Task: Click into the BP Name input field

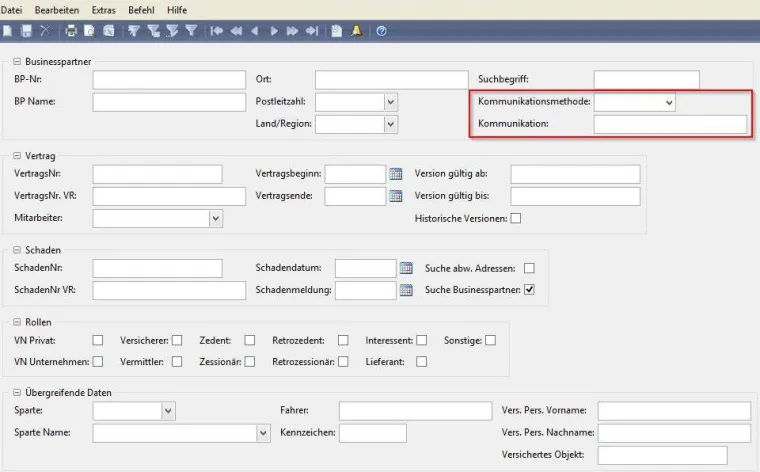Action: click(x=168, y=102)
